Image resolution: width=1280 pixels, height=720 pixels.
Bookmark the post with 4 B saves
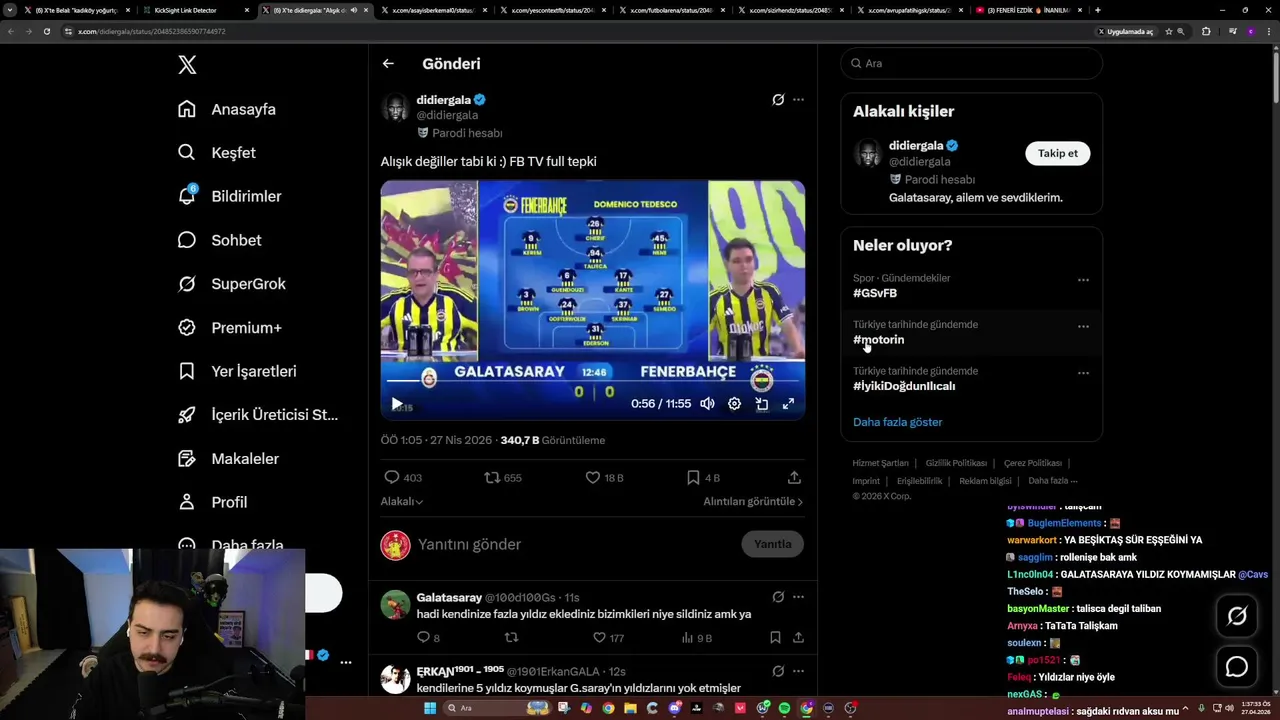tap(703, 478)
